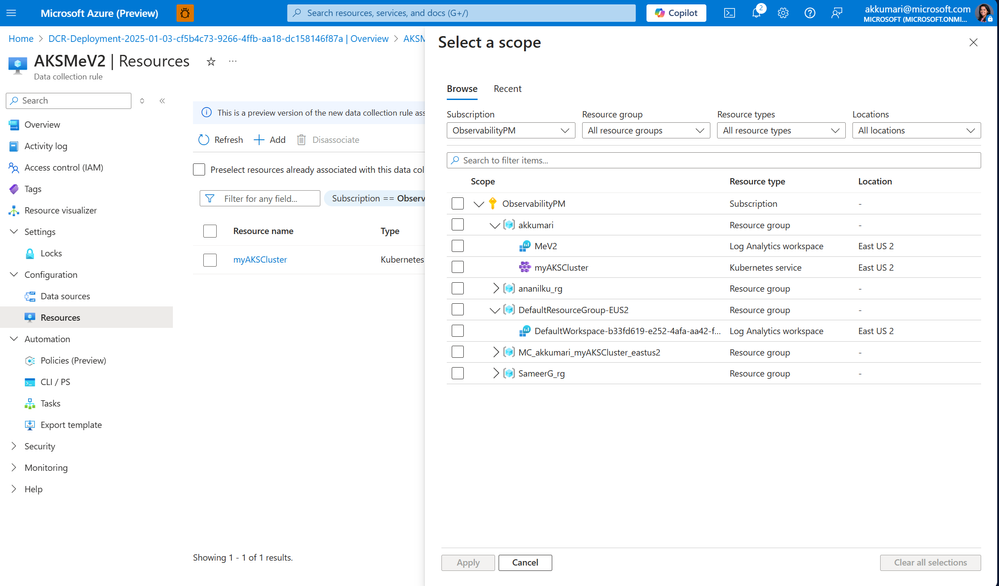
Task: Click the ObservabilityPM subscription key icon
Action: pyautogui.click(x=492, y=204)
